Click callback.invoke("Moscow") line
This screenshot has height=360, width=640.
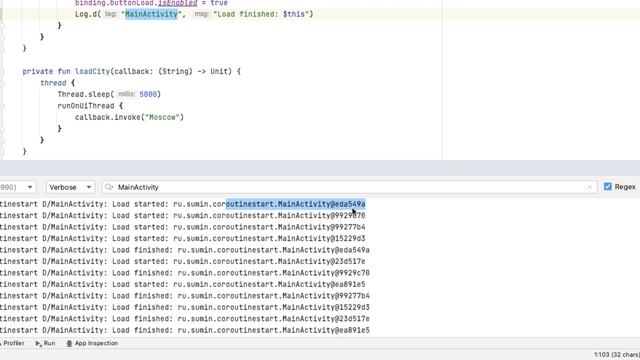pos(129,117)
